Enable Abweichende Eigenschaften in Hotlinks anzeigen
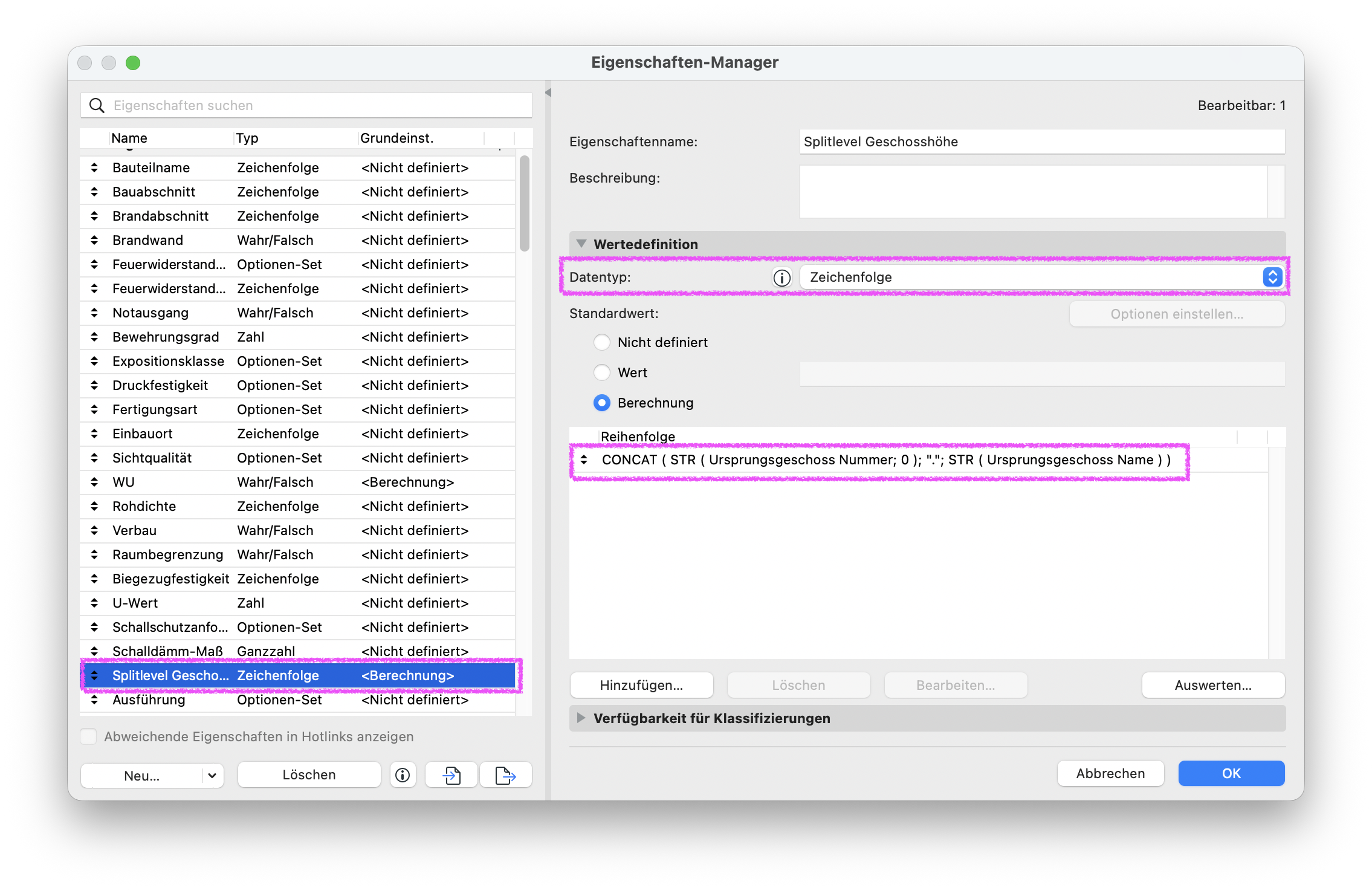This screenshot has width=1372, height=890. coord(88,736)
